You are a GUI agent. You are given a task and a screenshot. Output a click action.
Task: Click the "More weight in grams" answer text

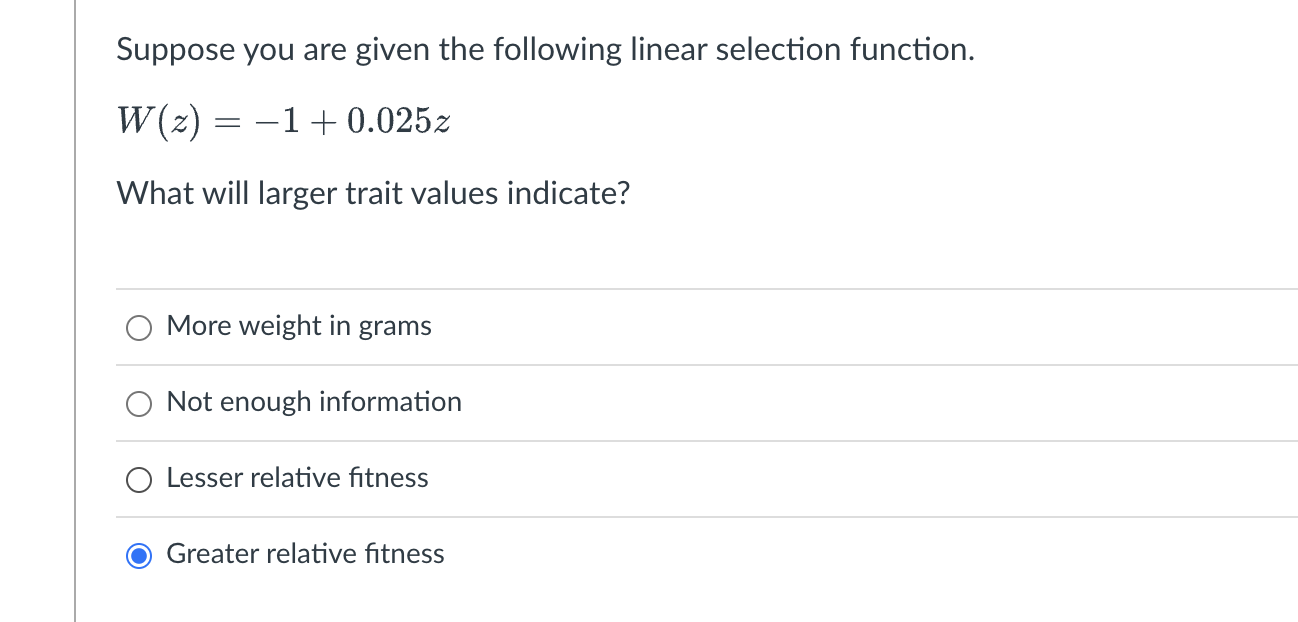click(298, 325)
